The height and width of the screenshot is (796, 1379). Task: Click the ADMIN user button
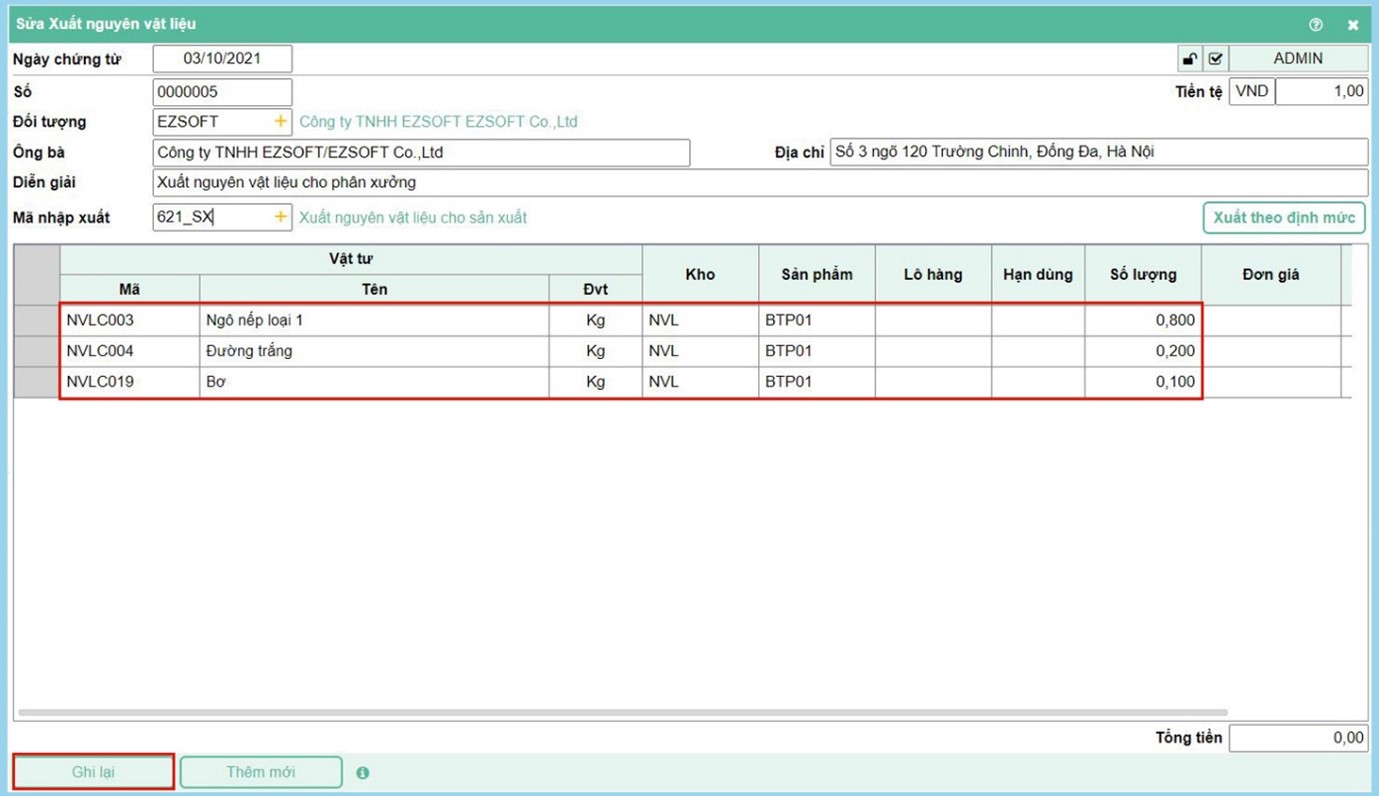(x=1297, y=59)
